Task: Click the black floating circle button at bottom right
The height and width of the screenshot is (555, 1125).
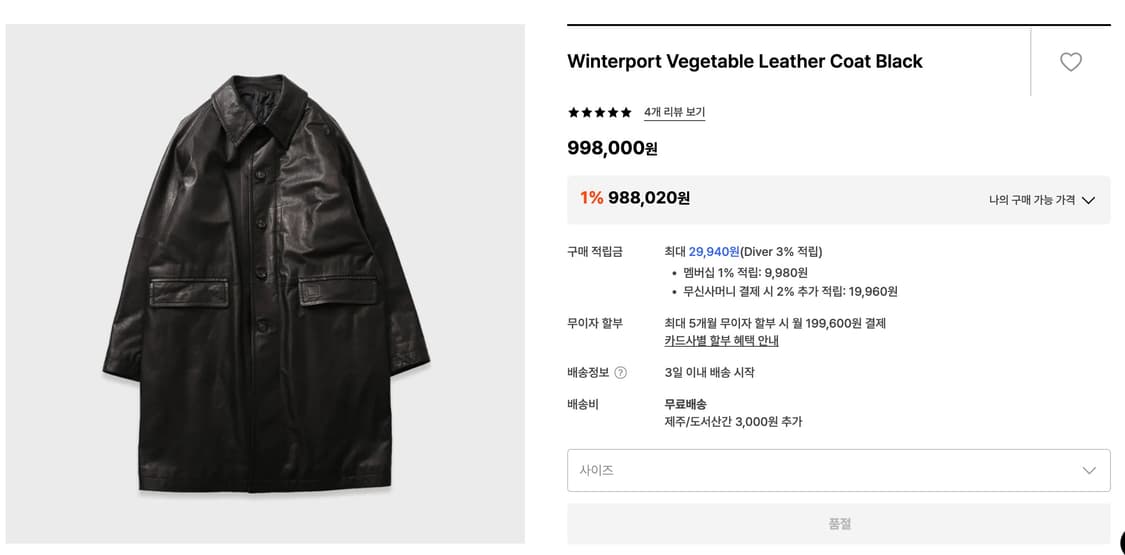Action: tap(1121, 541)
